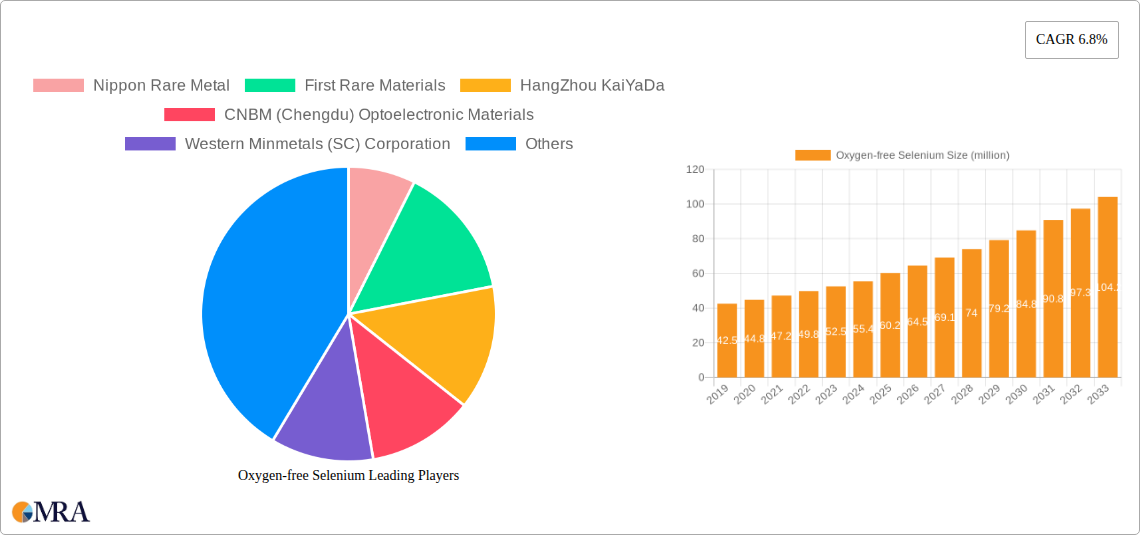Click the 2024 bar with value 55.4

(x=863, y=329)
